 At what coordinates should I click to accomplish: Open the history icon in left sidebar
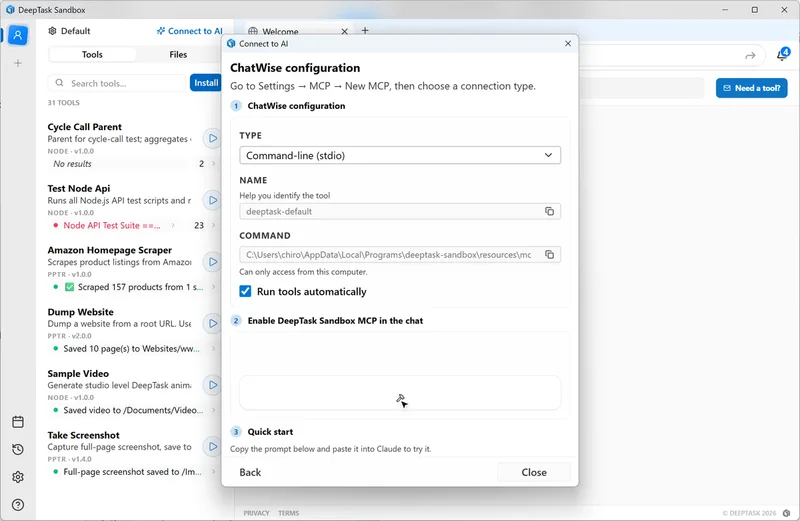18,450
